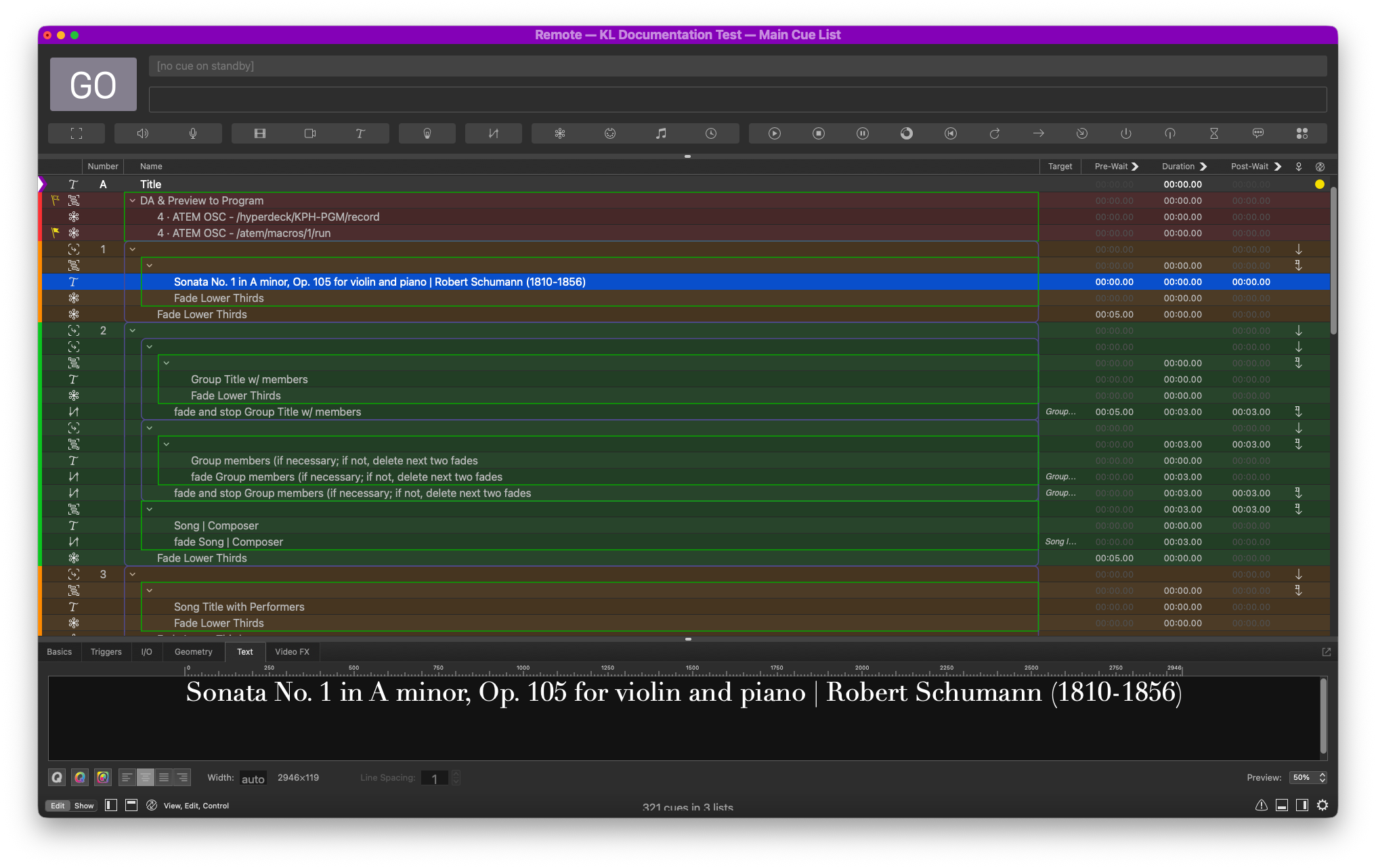Expand the Post-Wait column arrow

pos(1277,167)
